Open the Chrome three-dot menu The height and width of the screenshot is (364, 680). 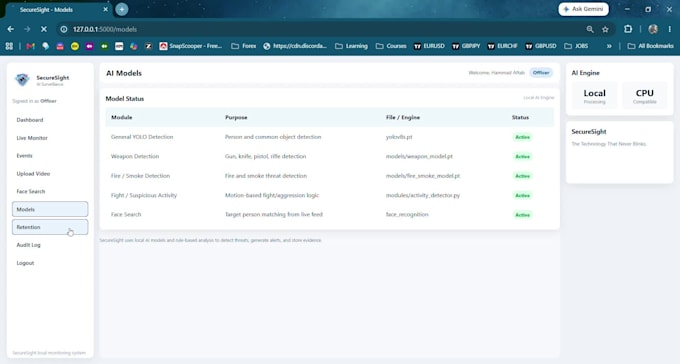point(670,29)
